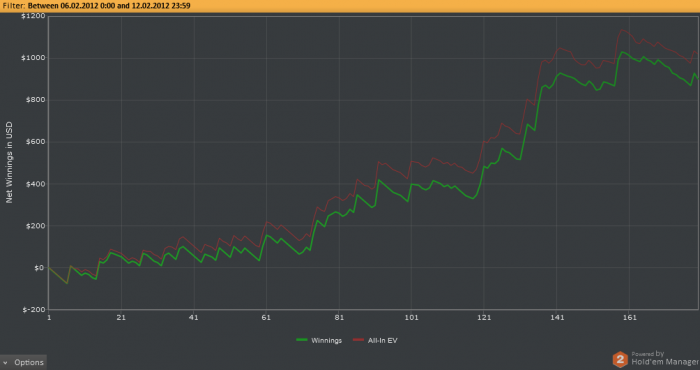Click the Hold'em Manager 2 logo icon
The width and height of the screenshot is (700, 370).
click(x=620, y=359)
